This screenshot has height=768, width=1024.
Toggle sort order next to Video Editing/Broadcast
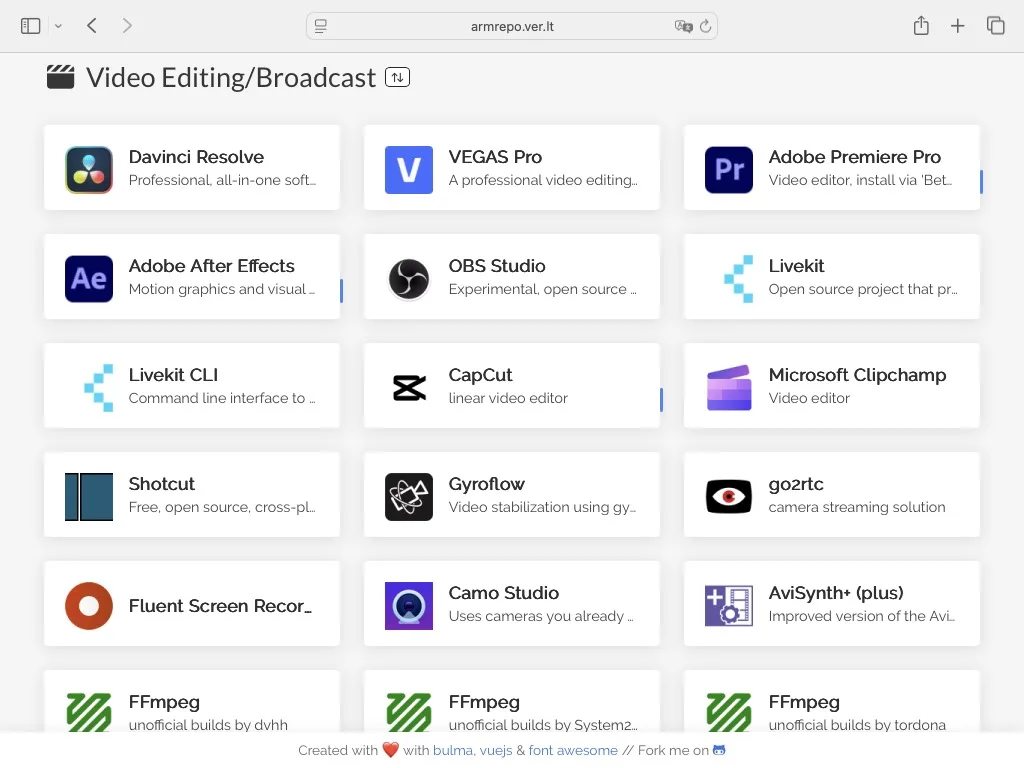point(397,77)
